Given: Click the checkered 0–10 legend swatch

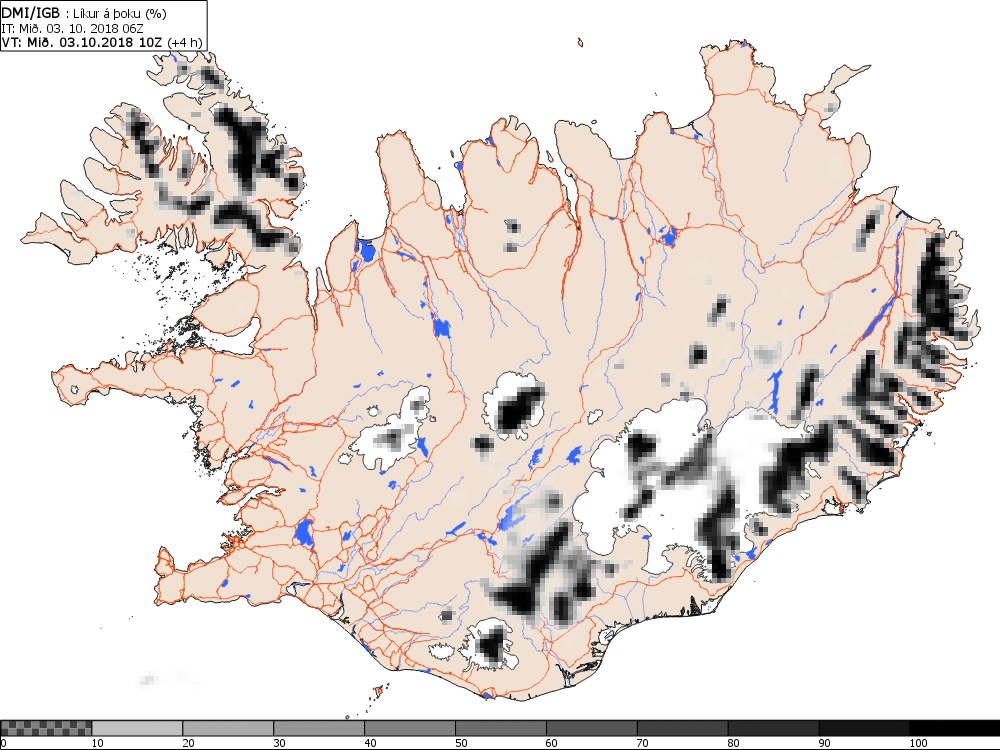Looking at the screenshot, I should click(47, 728).
